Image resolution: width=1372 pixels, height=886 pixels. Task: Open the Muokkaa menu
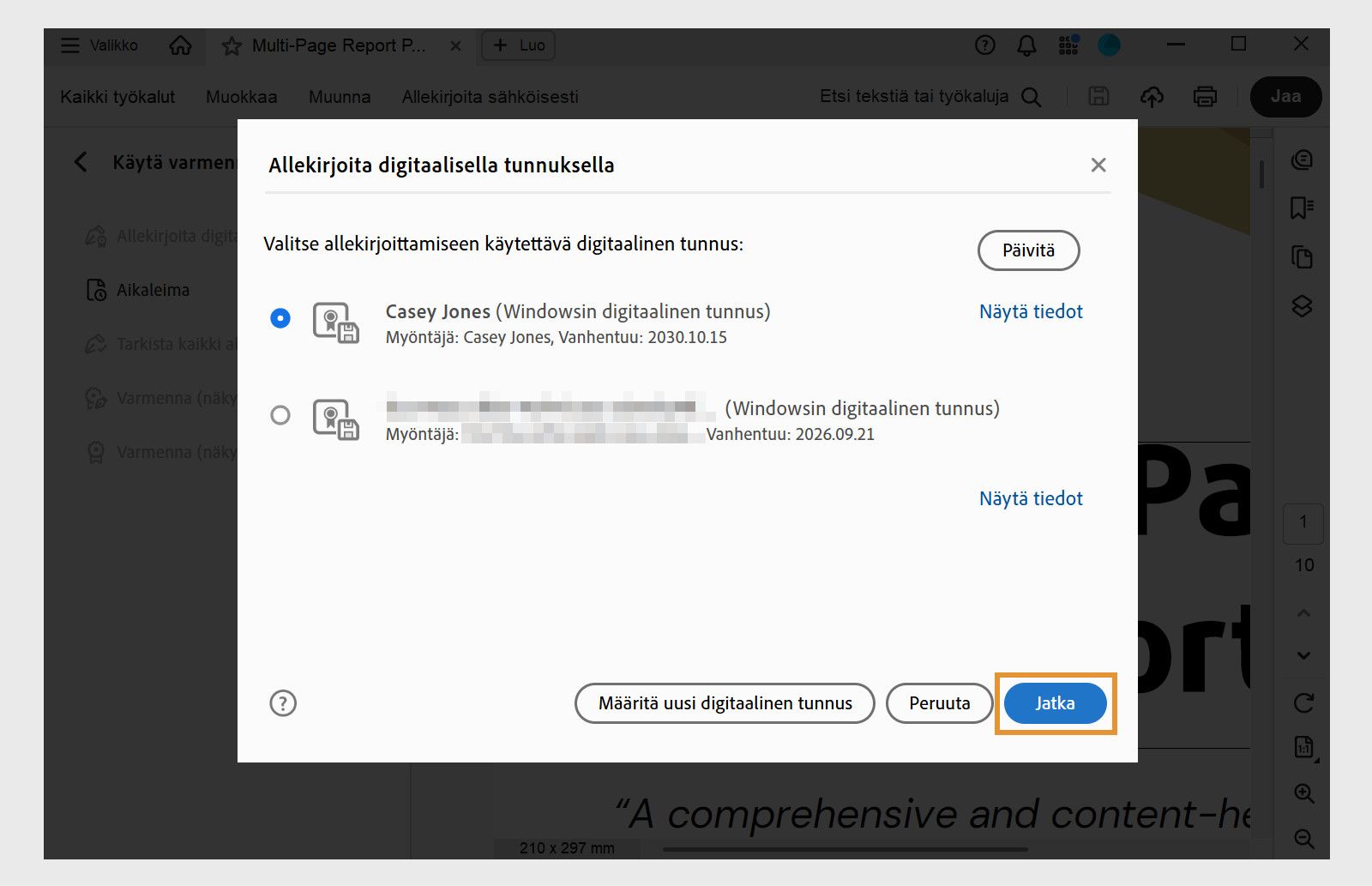coord(241,96)
